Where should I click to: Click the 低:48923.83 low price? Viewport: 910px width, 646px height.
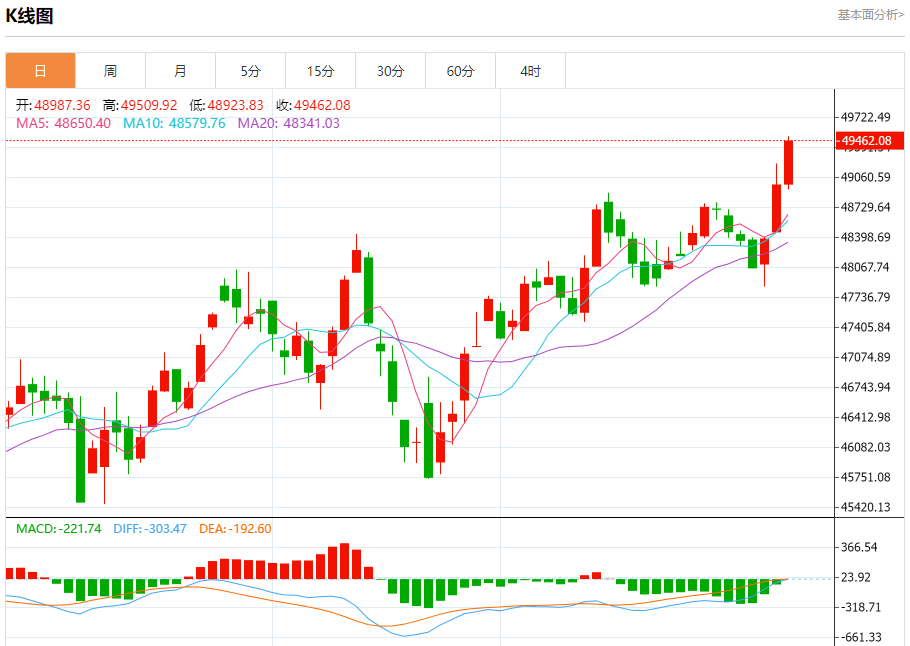coord(226,105)
